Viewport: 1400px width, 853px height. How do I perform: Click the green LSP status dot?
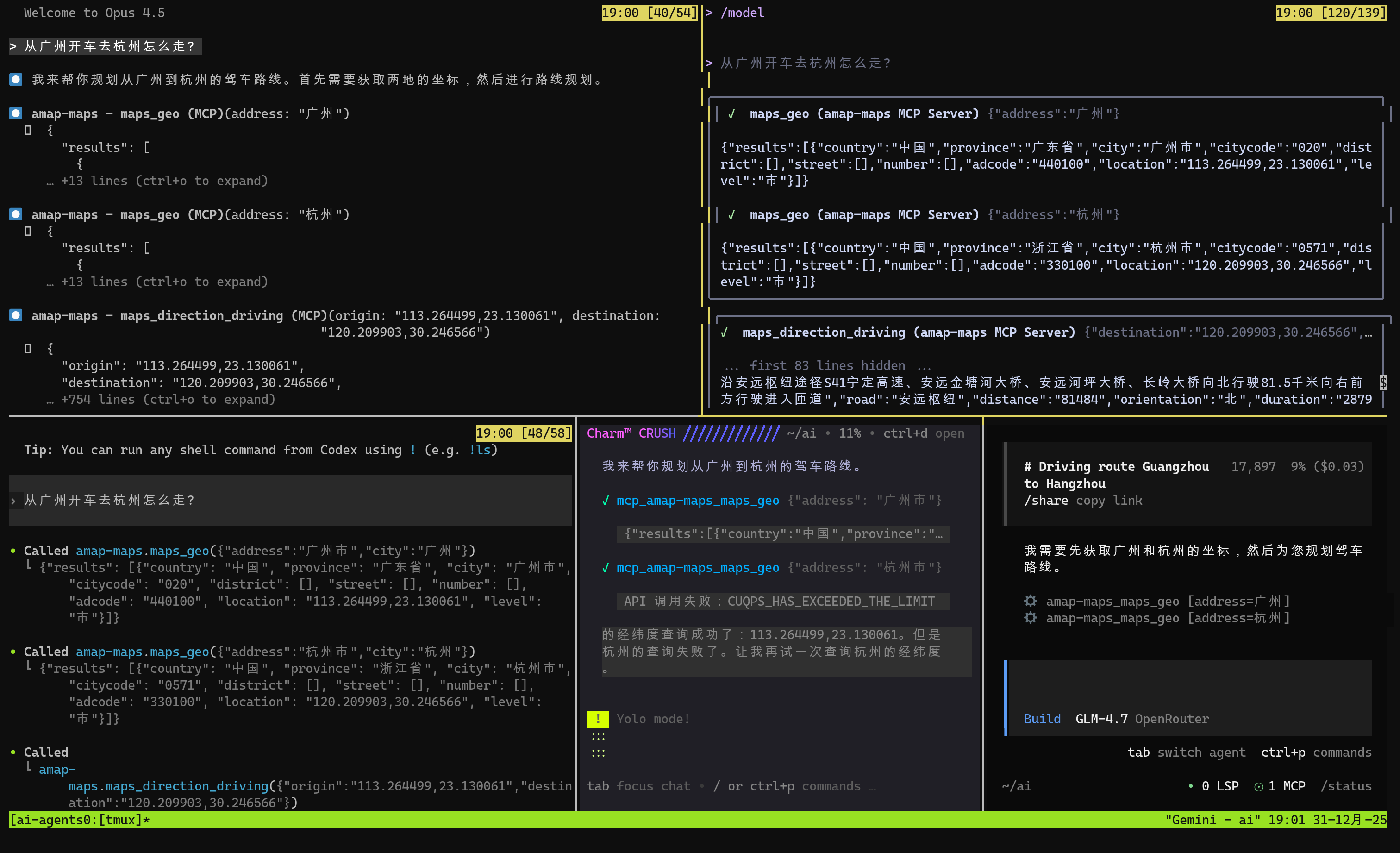pos(1190,786)
